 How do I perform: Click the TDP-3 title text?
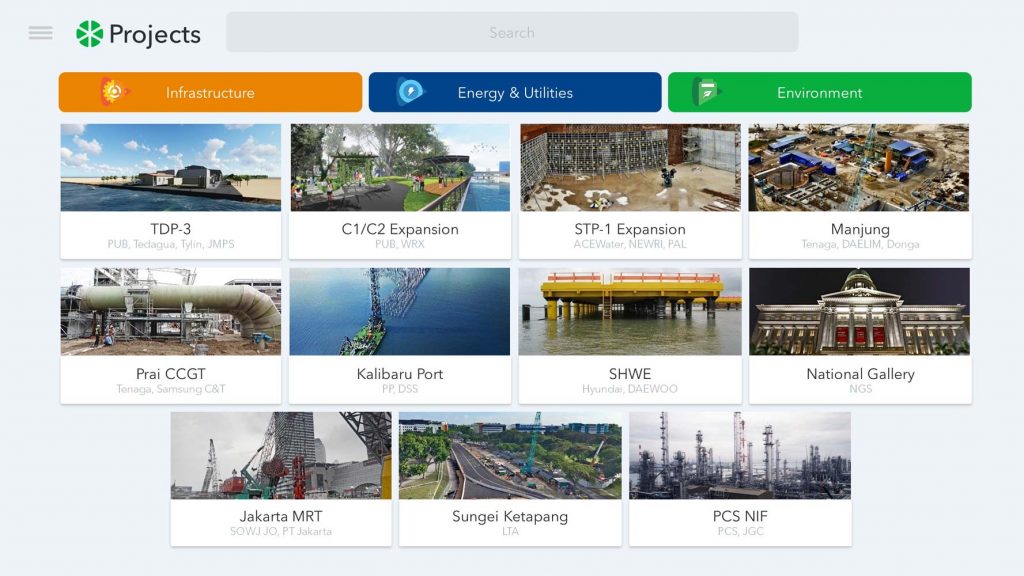[170, 229]
